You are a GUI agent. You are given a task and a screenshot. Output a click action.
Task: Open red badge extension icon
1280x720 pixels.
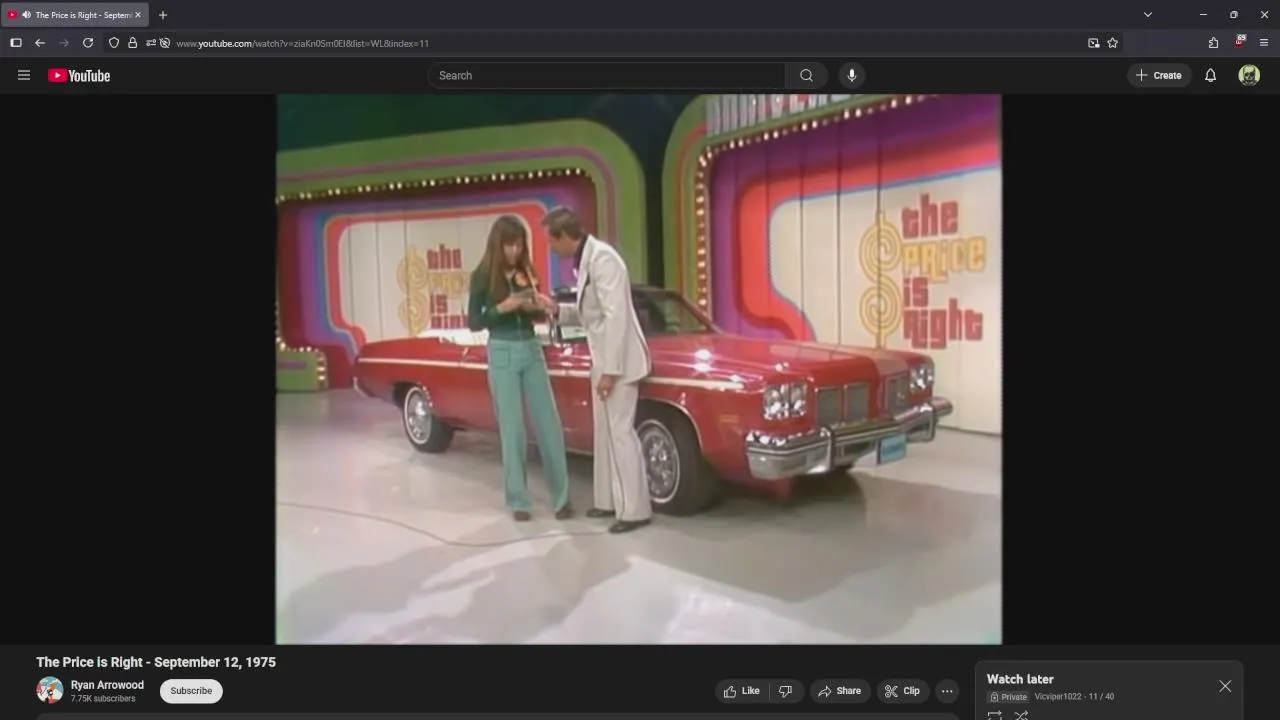click(x=1240, y=42)
